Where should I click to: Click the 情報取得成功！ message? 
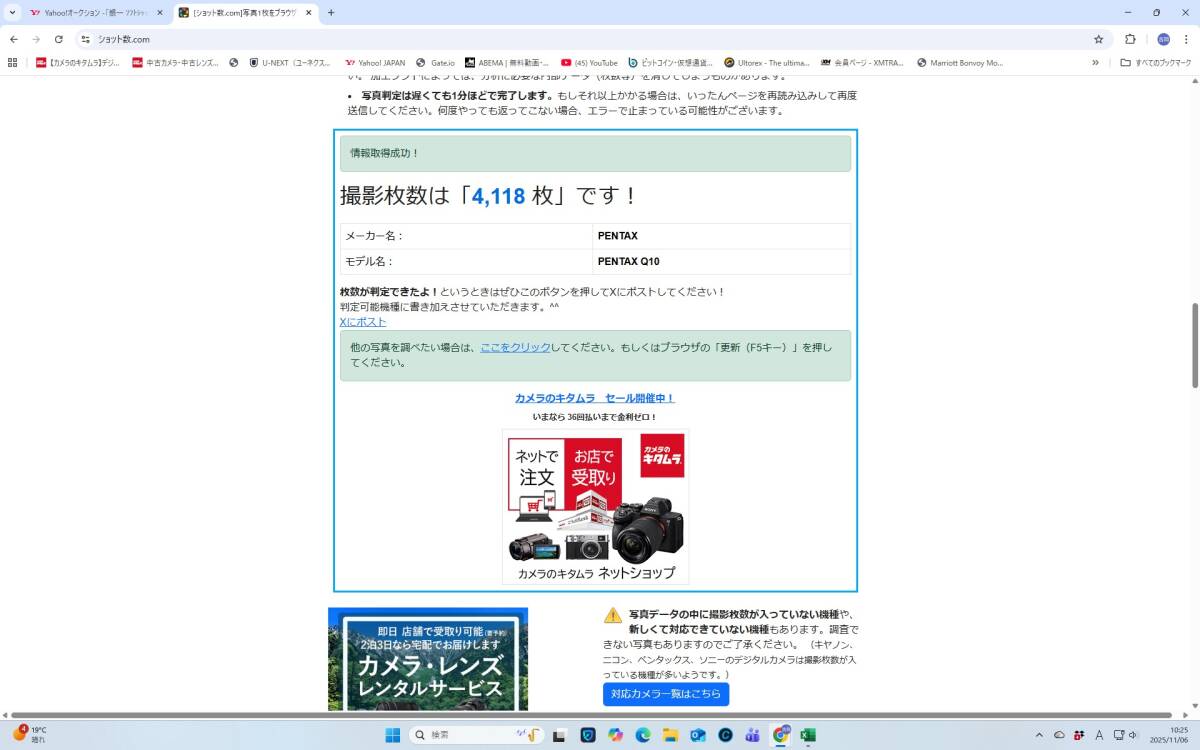point(595,153)
